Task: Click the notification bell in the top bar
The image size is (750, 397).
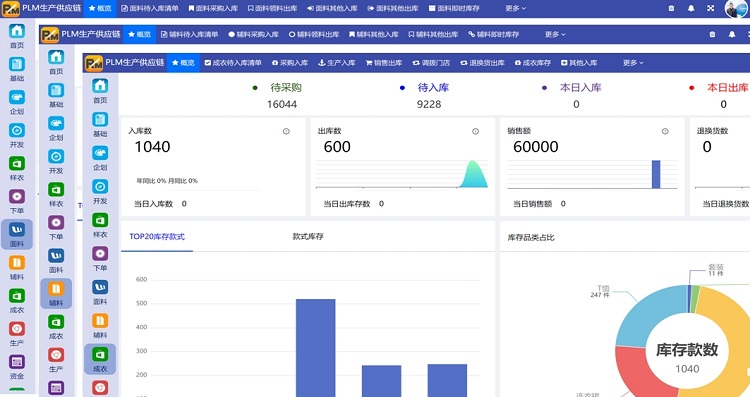Action: [691, 8]
